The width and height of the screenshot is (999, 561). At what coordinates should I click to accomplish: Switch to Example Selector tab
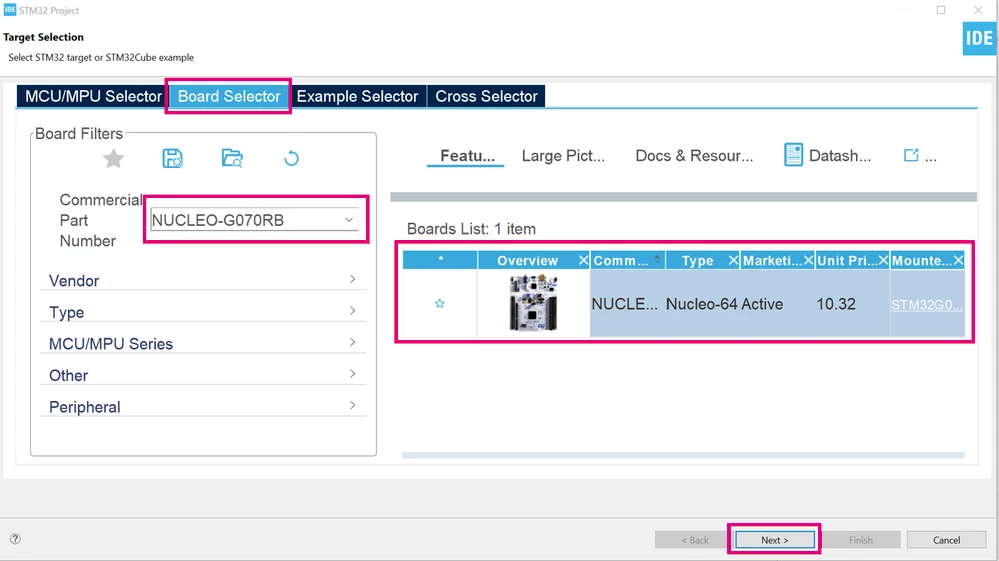click(x=357, y=96)
